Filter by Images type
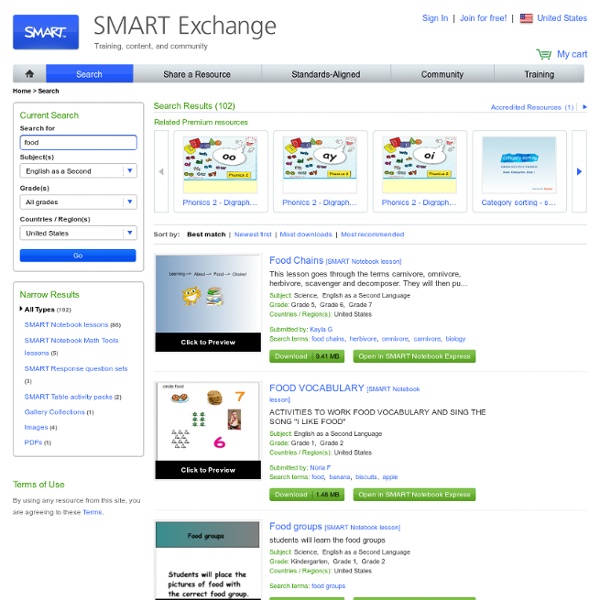This screenshot has width=600, height=600. coord(36,427)
